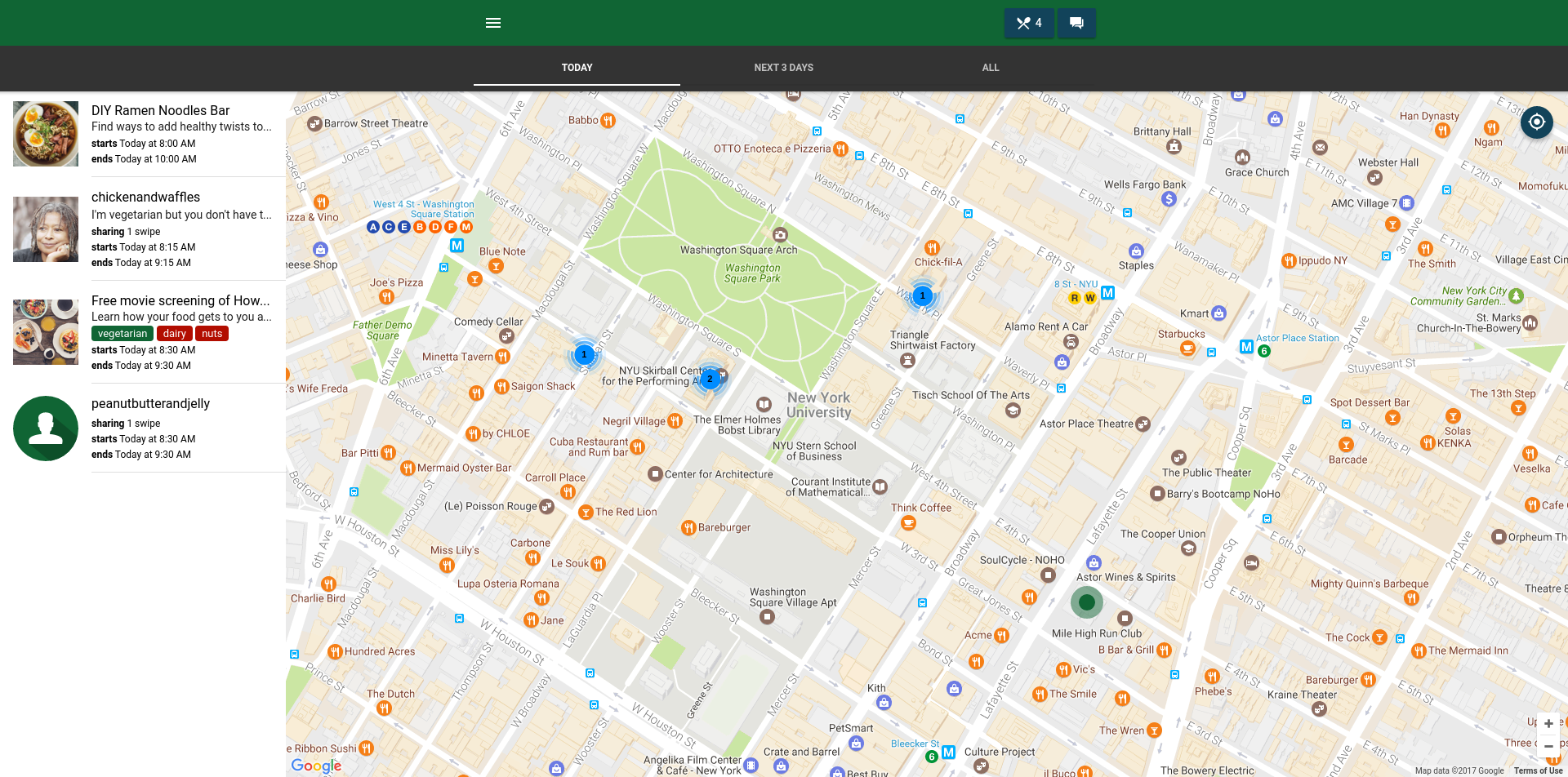Click AMC Village 7 cinema icon
The image size is (1568, 777).
1406,203
